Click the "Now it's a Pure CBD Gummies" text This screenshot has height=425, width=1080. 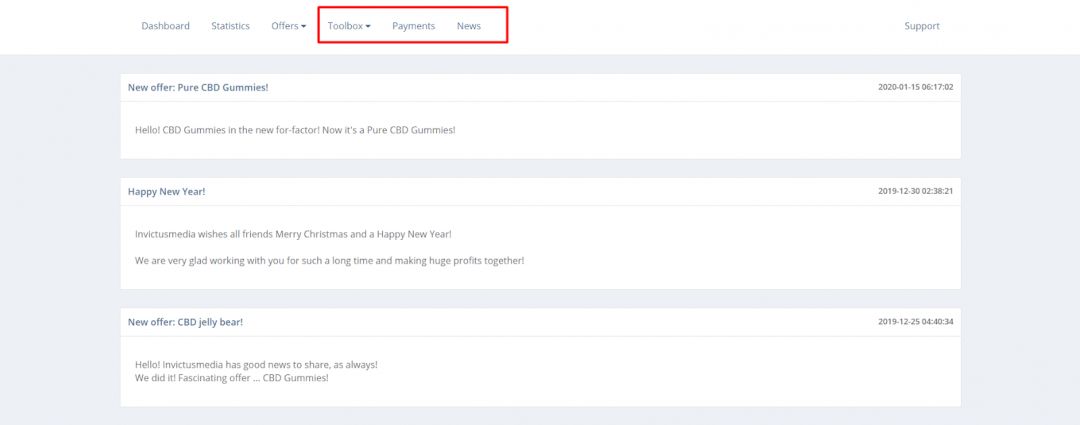(388, 130)
